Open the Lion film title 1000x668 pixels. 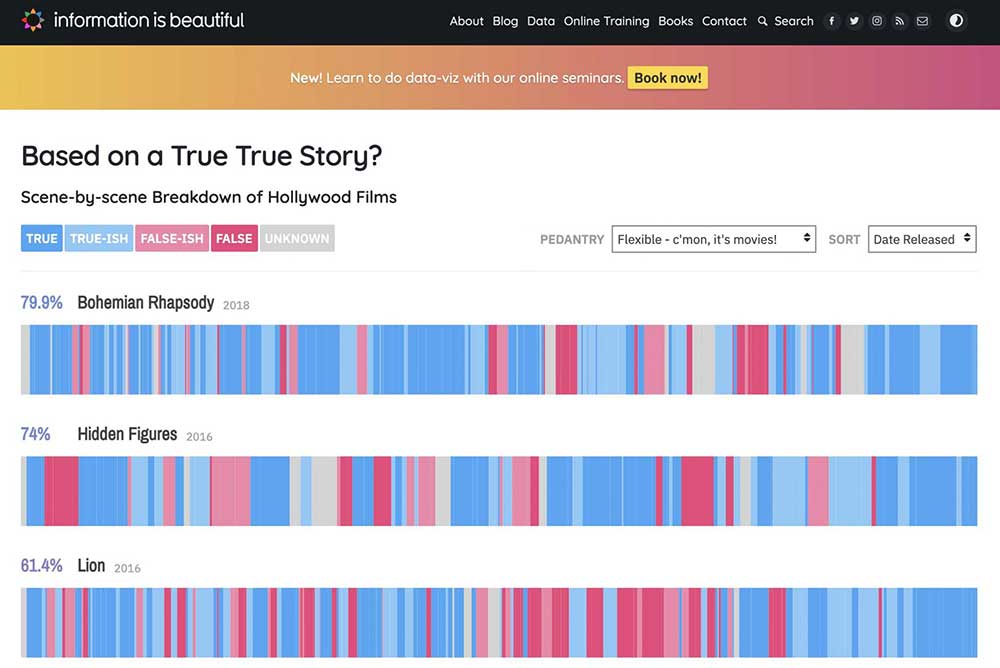pos(91,565)
